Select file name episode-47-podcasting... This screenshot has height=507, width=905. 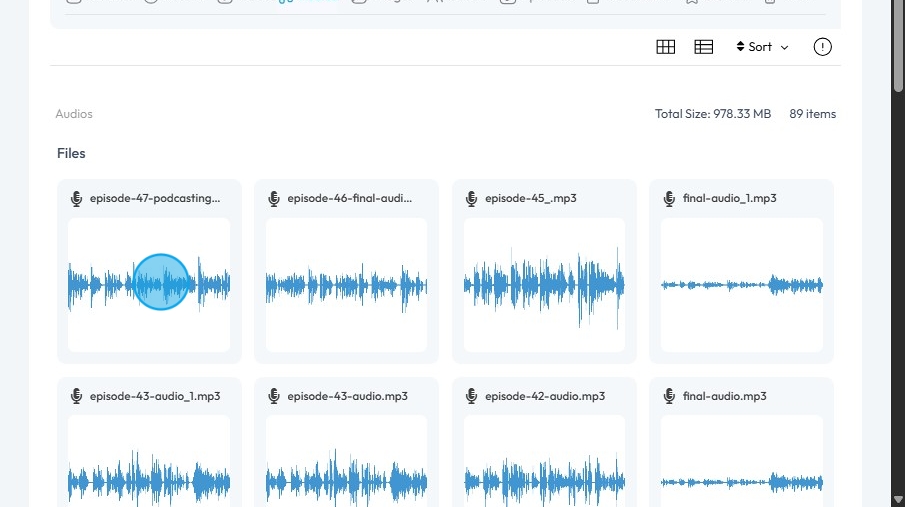(x=155, y=198)
